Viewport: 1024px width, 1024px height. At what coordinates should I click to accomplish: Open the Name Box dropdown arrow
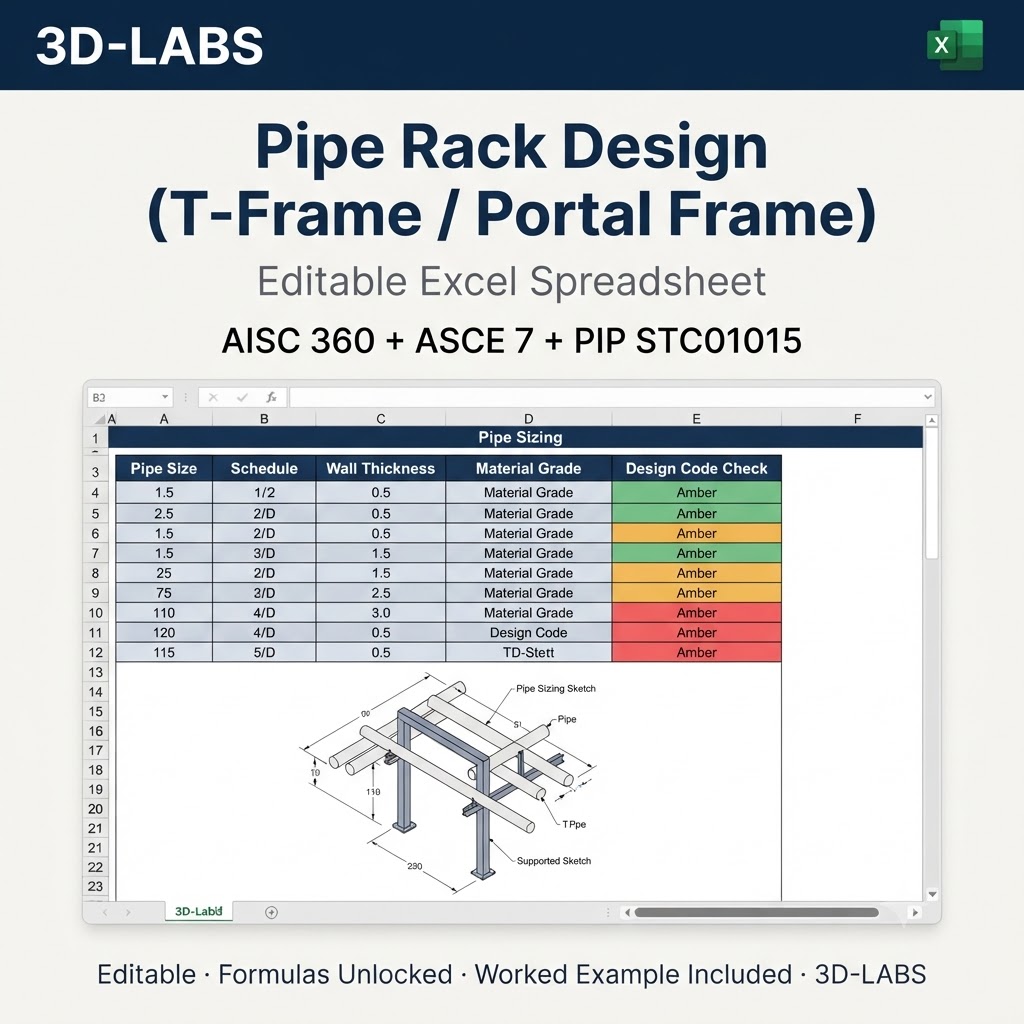[165, 397]
